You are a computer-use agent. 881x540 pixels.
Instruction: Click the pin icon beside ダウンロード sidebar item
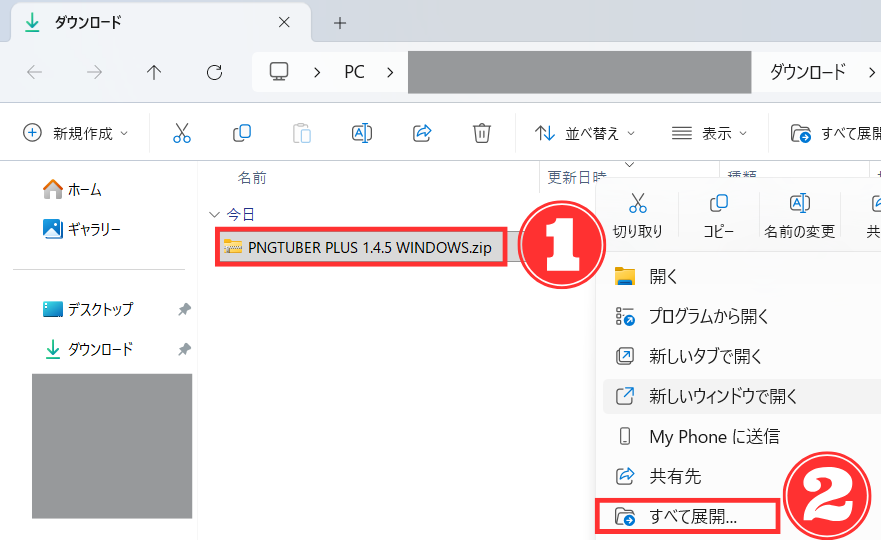pyautogui.click(x=184, y=349)
